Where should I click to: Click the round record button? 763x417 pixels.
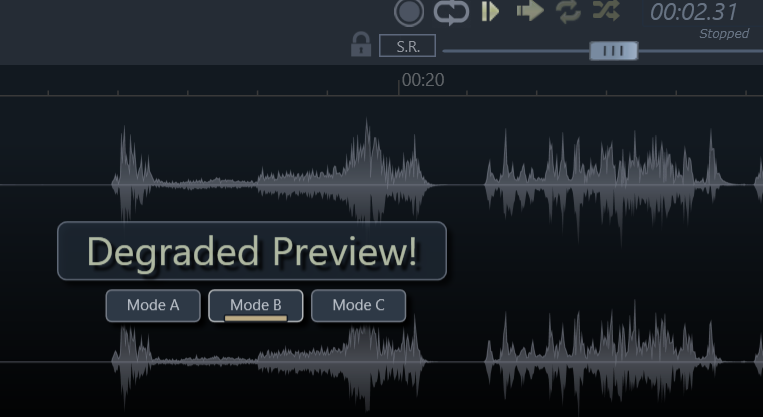[x=409, y=12]
